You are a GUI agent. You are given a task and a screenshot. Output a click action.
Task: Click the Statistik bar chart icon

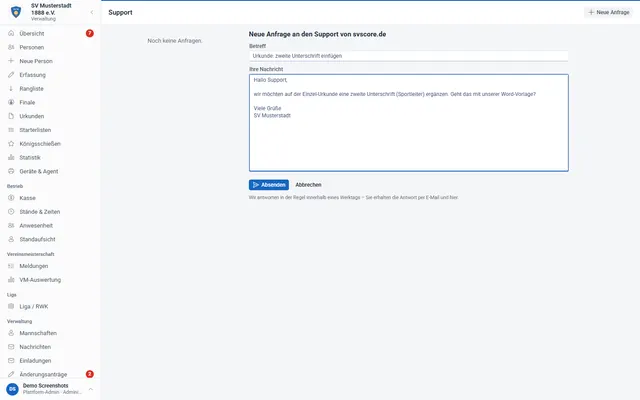11,157
